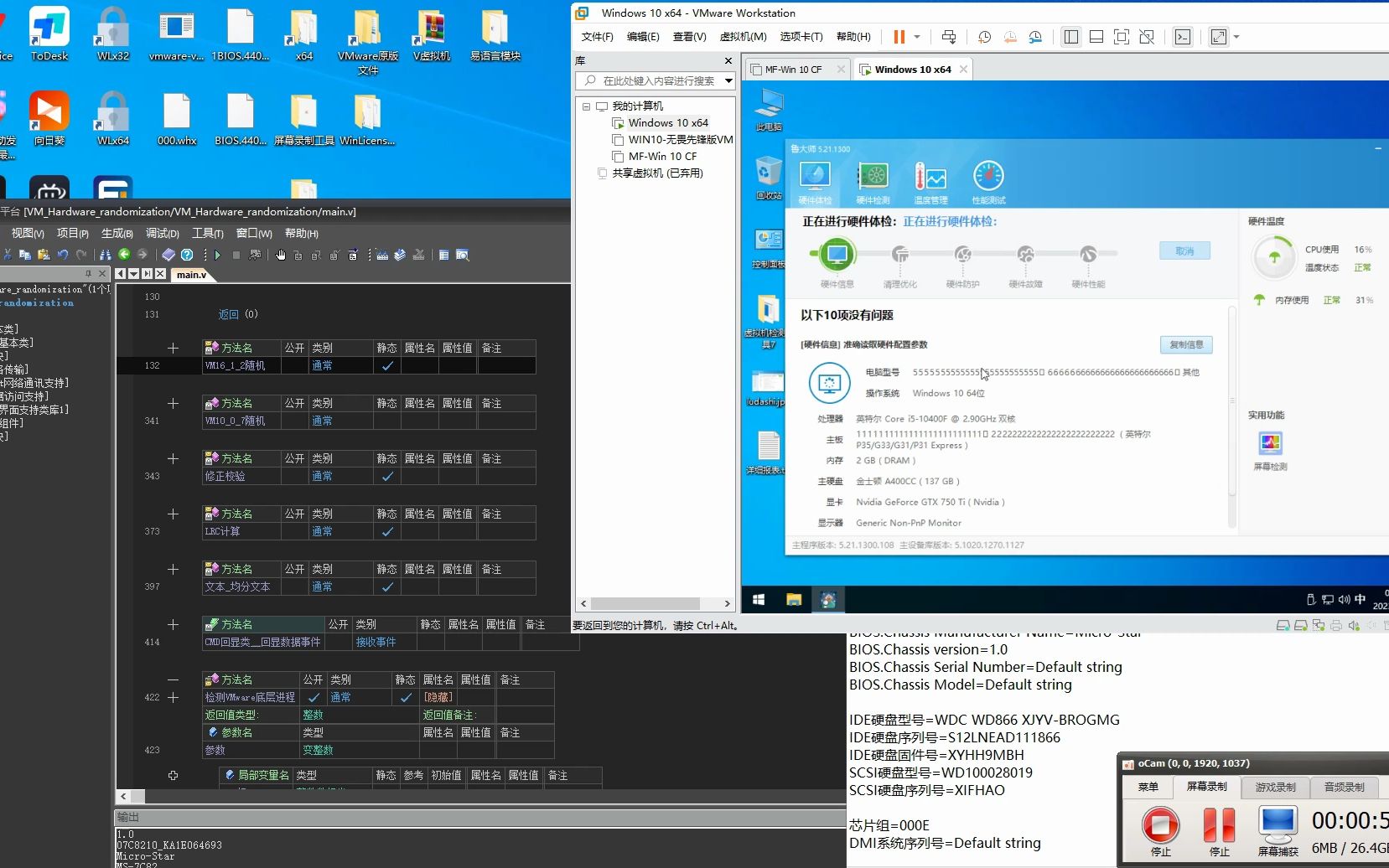The width and height of the screenshot is (1389, 868).
Task: Click the 复制信息 button in 鲁大师
Action: (x=1185, y=344)
